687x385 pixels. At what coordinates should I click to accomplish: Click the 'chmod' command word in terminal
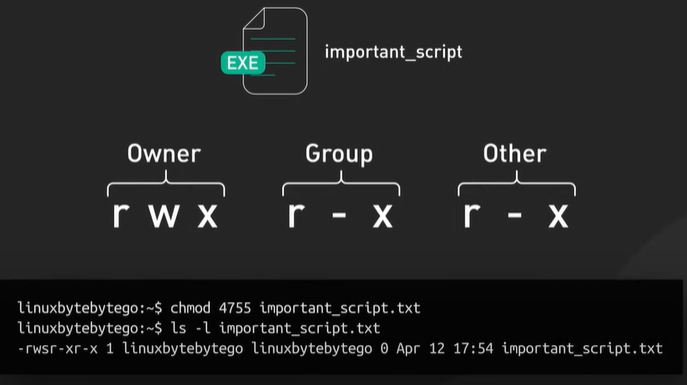[190, 308]
